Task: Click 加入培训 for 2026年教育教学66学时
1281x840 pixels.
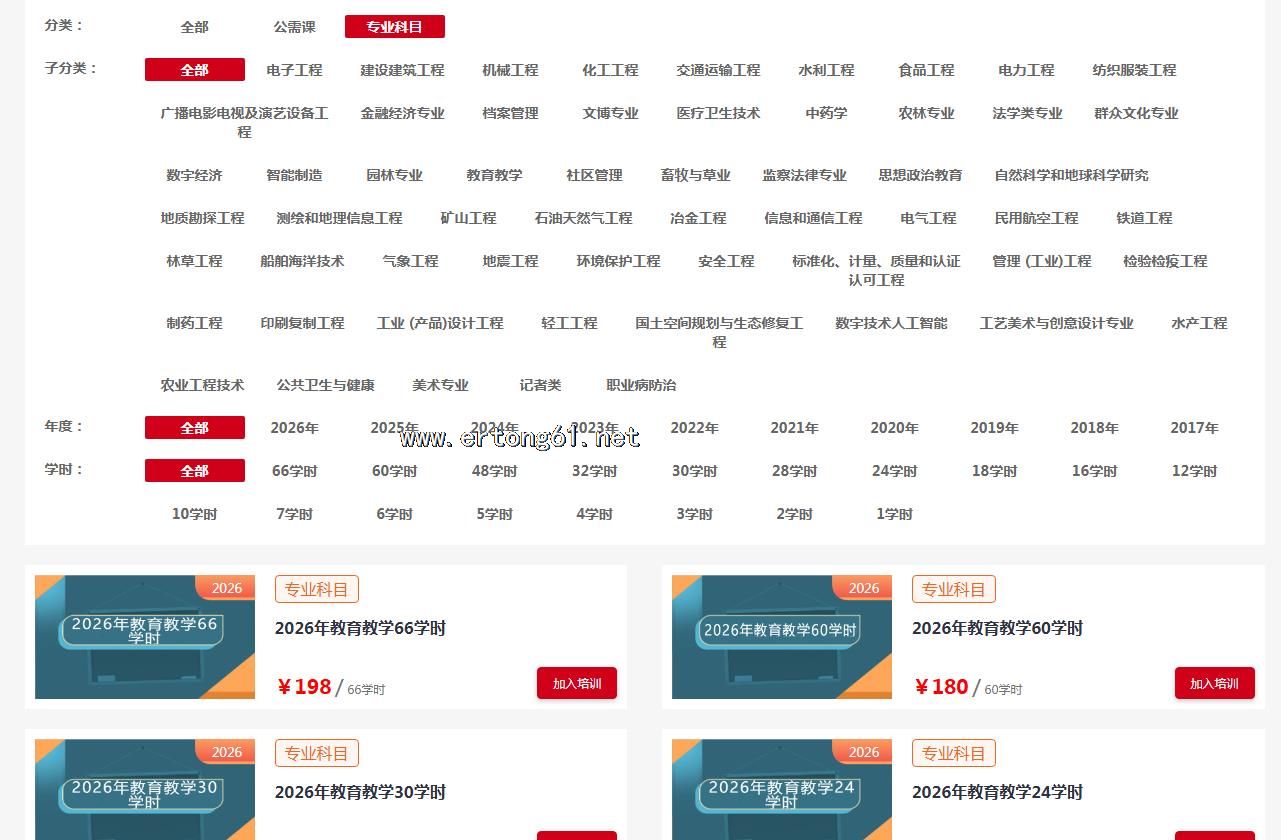Action: pos(576,683)
